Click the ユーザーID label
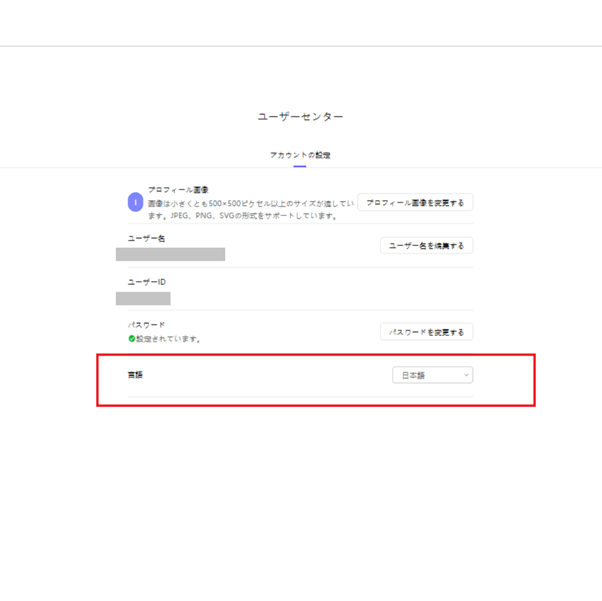 147,282
